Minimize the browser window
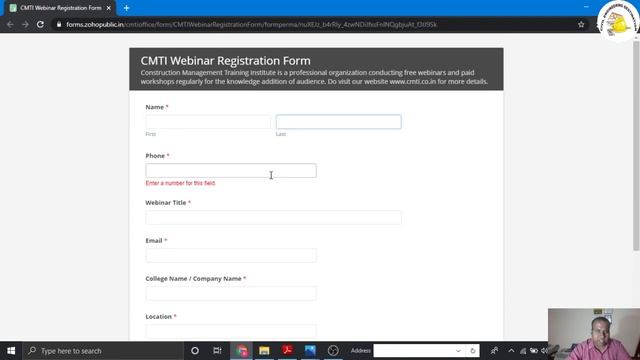640x360 pixels. (586, 7)
